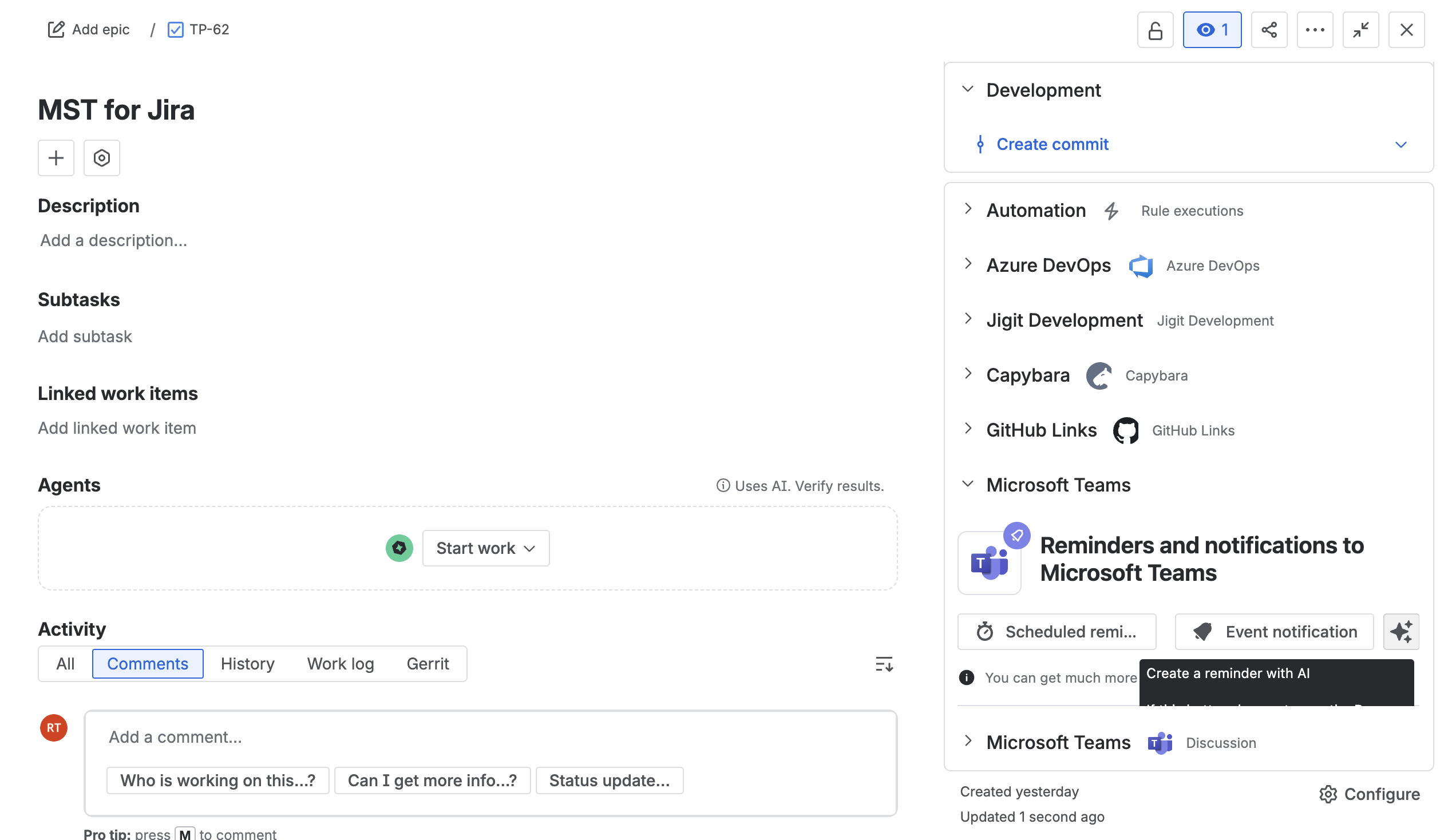Click the Add a comment field
The height and width of the screenshot is (840, 1456).
coord(490,738)
